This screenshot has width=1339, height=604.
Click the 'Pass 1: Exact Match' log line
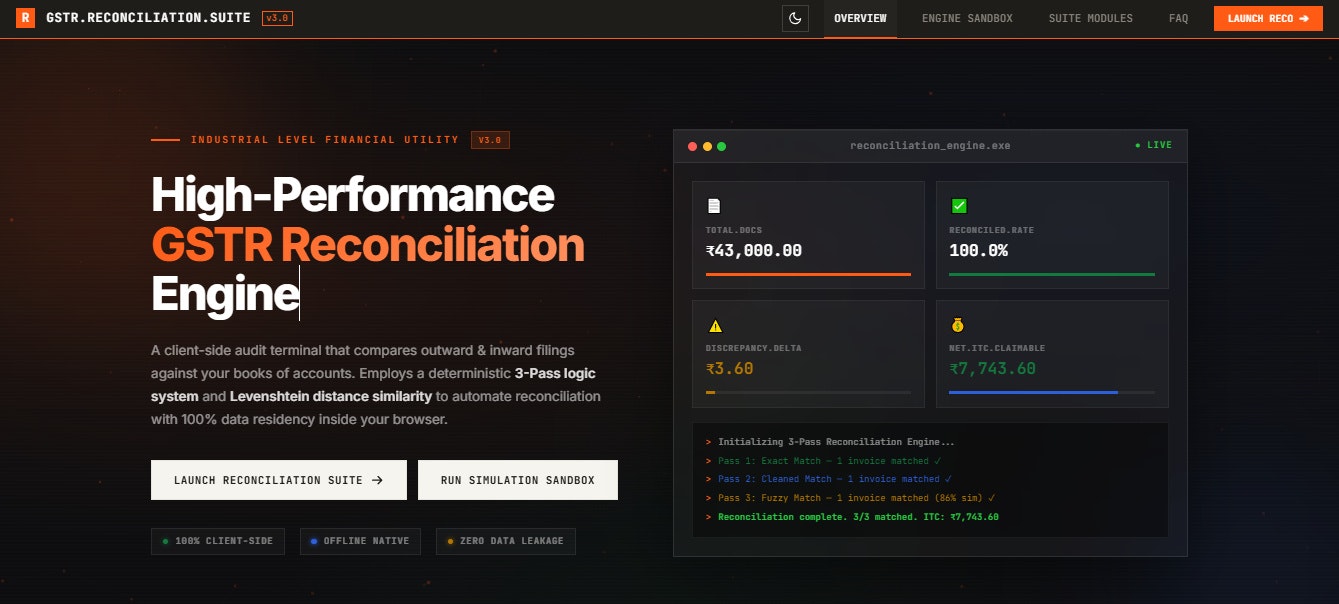[x=823, y=460]
